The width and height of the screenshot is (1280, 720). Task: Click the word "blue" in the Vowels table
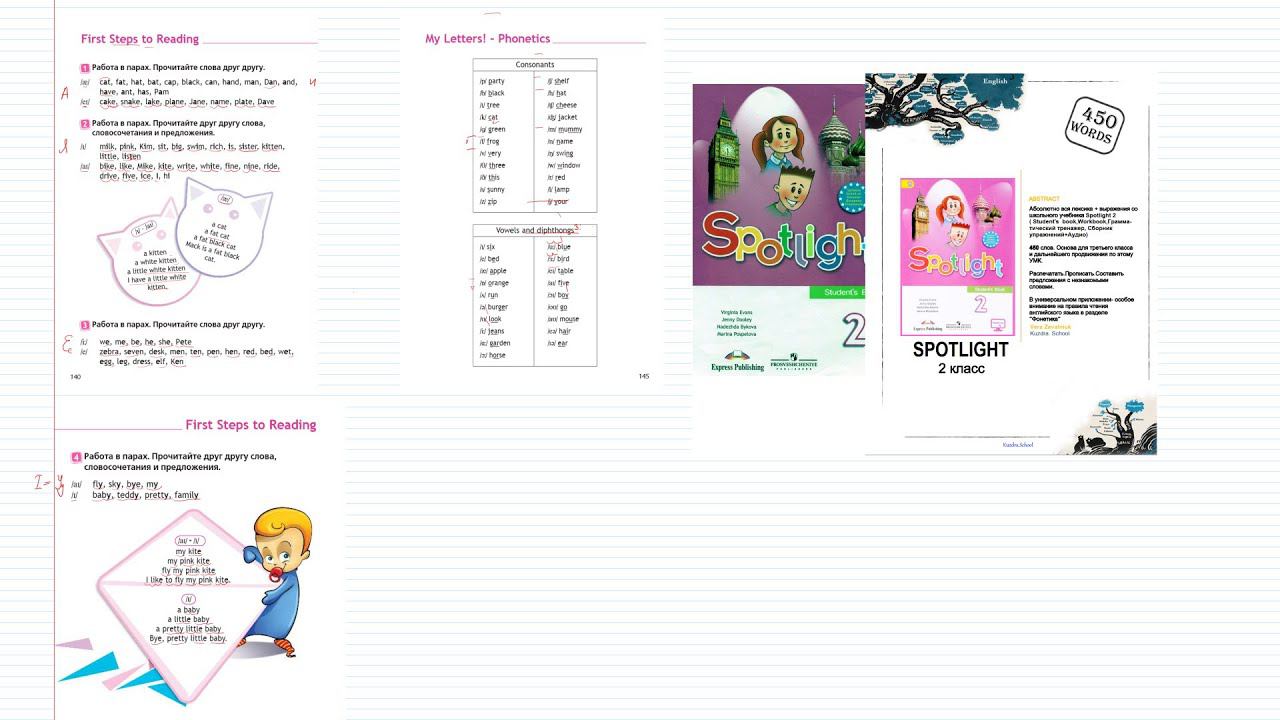pyautogui.click(x=565, y=246)
